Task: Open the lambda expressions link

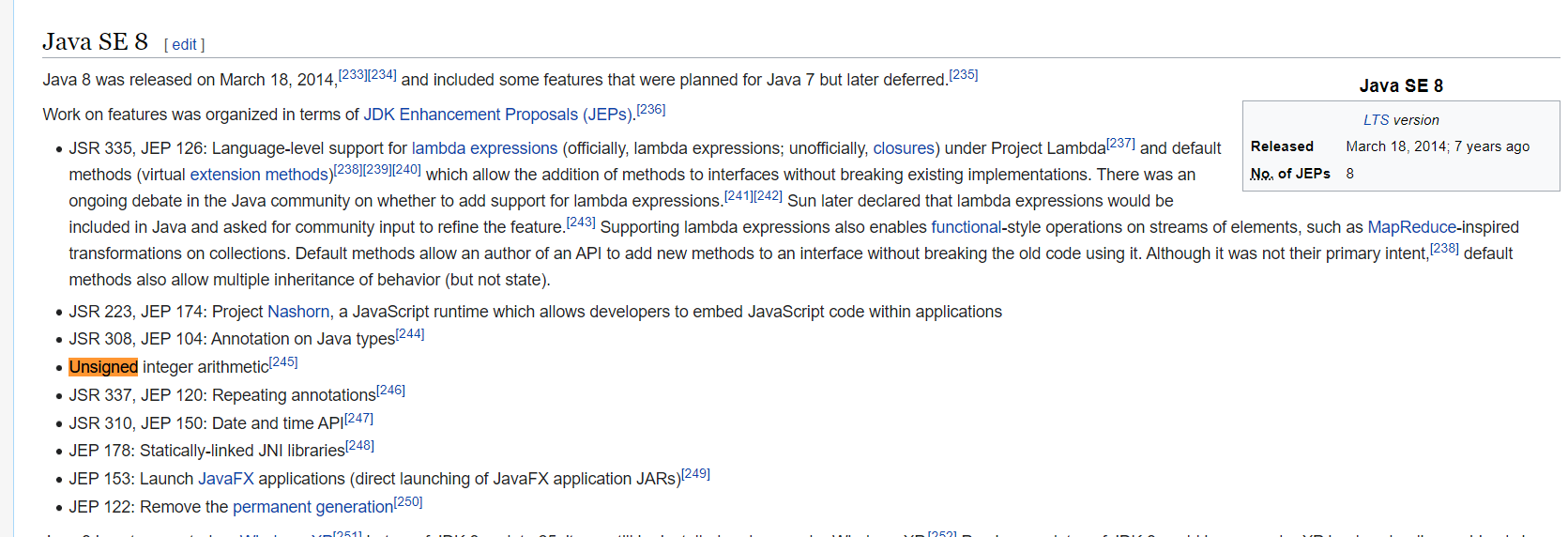Action: pyautogui.click(x=484, y=148)
